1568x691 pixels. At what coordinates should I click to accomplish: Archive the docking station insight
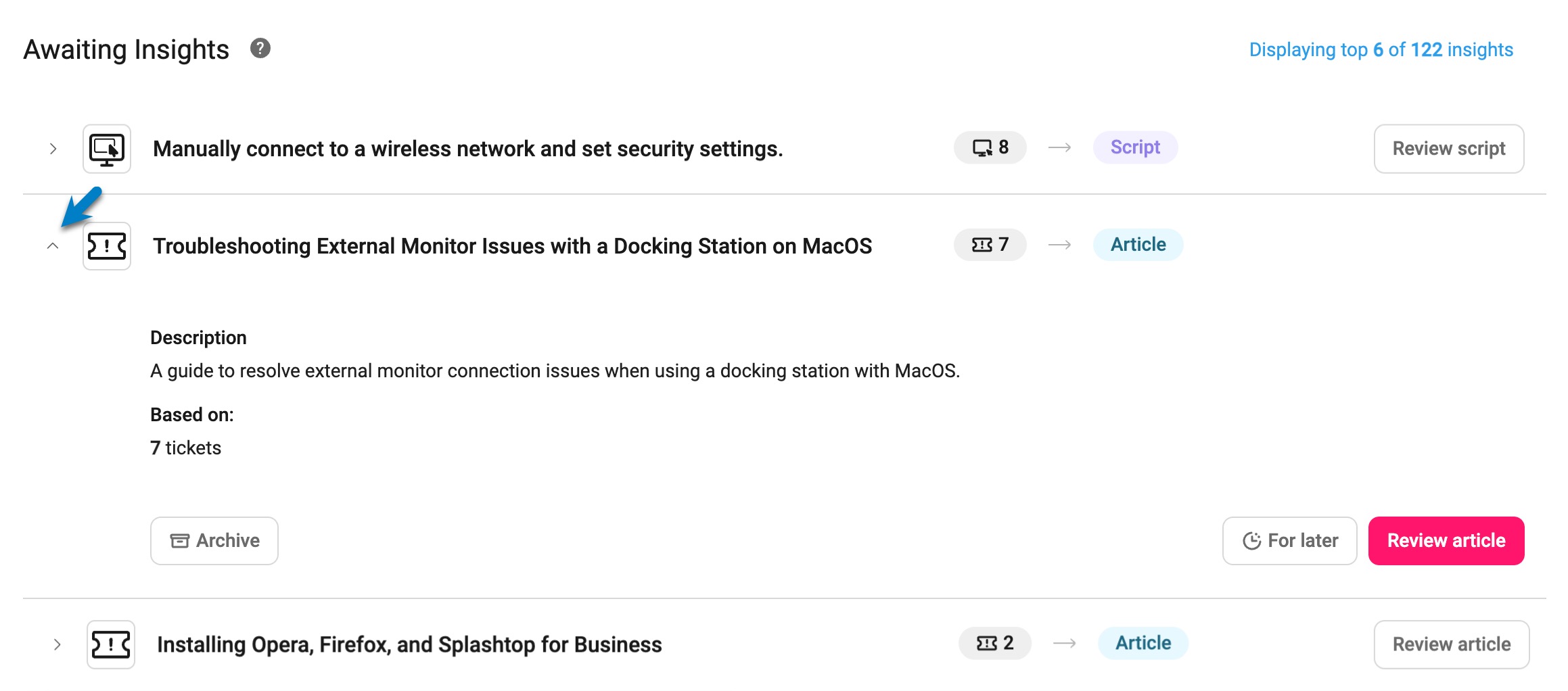[x=214, y=541]
